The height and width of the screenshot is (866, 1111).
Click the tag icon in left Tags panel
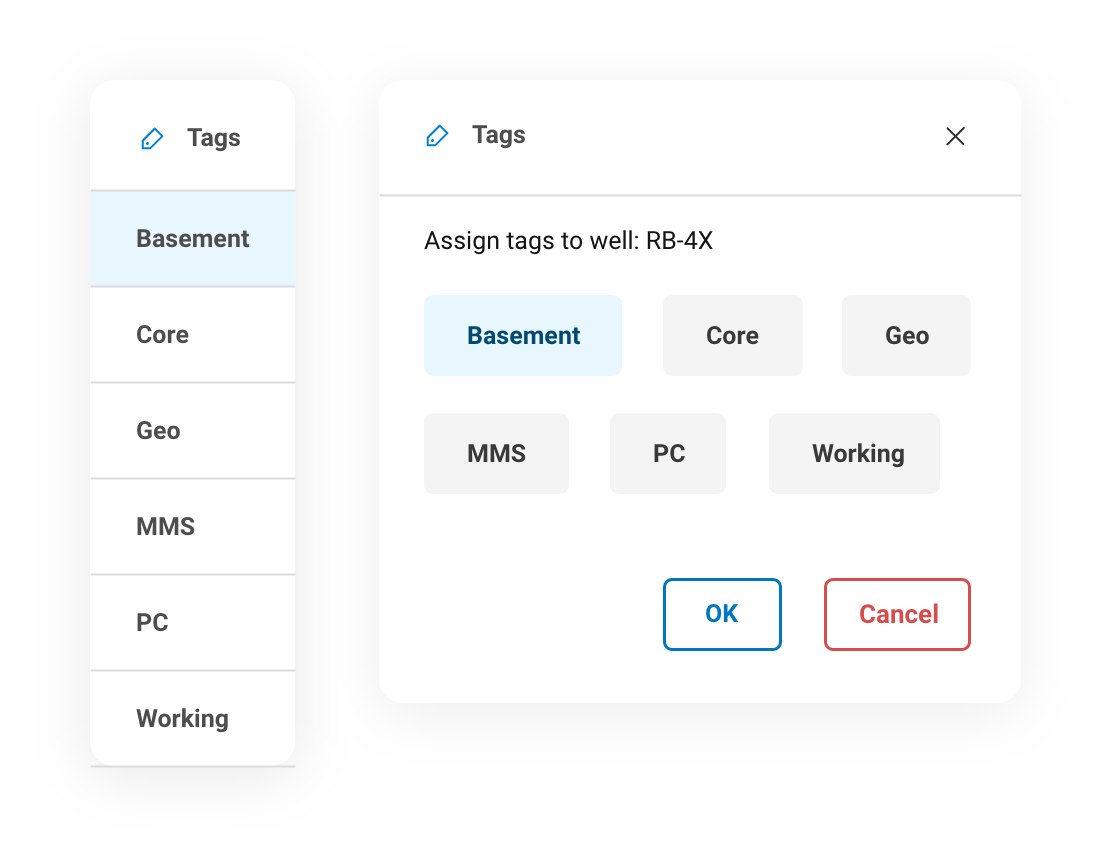(152, 138)
